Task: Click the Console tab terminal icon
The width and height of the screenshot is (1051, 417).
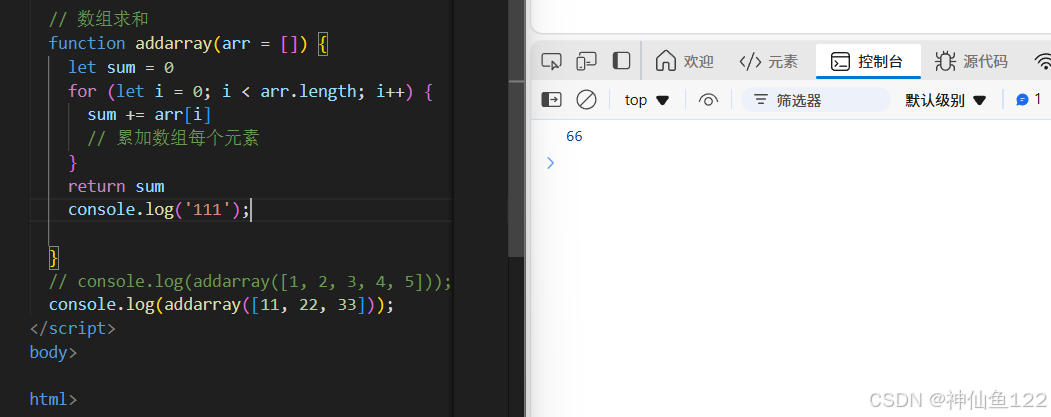Action: (x=840, y=62)
